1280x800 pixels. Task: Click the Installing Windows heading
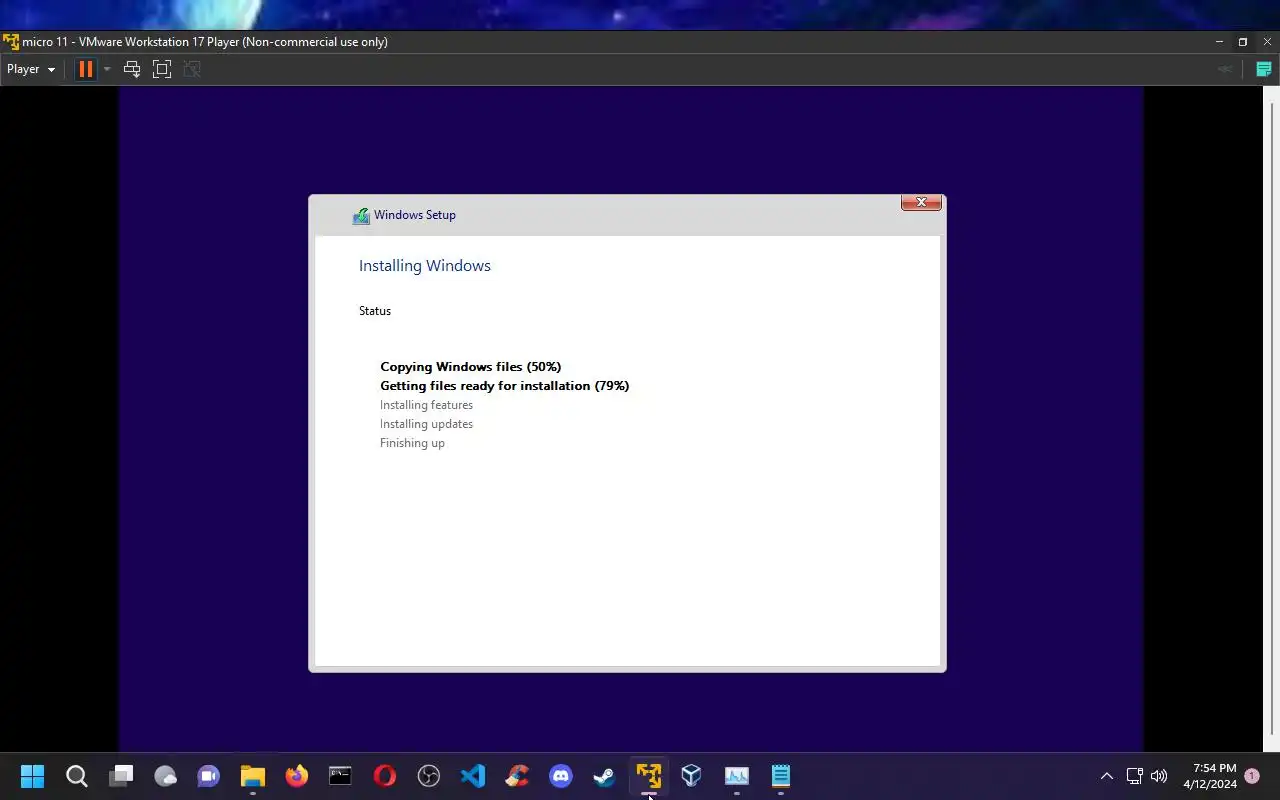coord(425,266)
